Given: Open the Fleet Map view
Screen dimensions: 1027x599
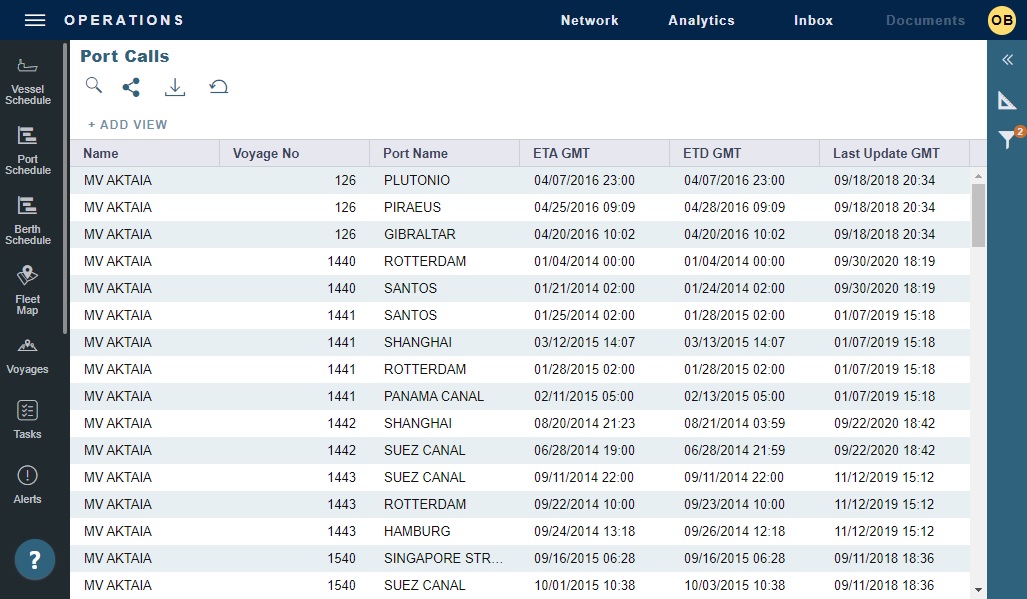Looking at the screenshot, I should click(28, 291).
